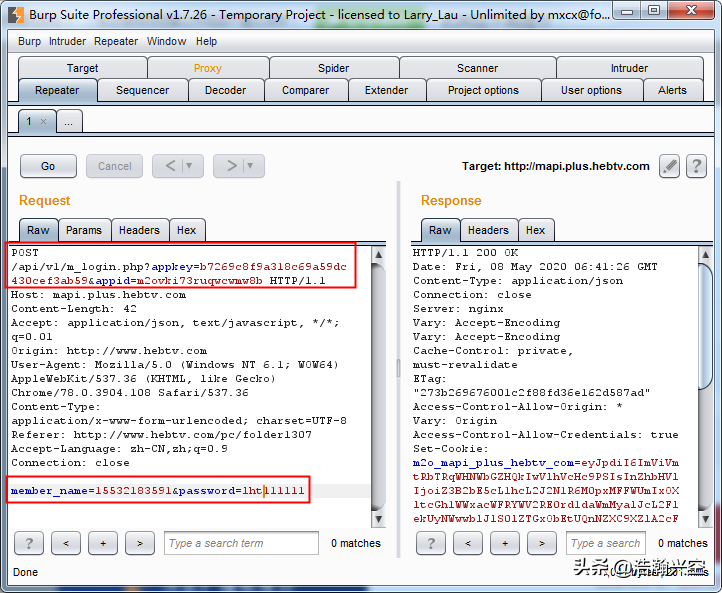Click the history forward arrow button
Screen dimensions: 722x593
tap(232, 166)
